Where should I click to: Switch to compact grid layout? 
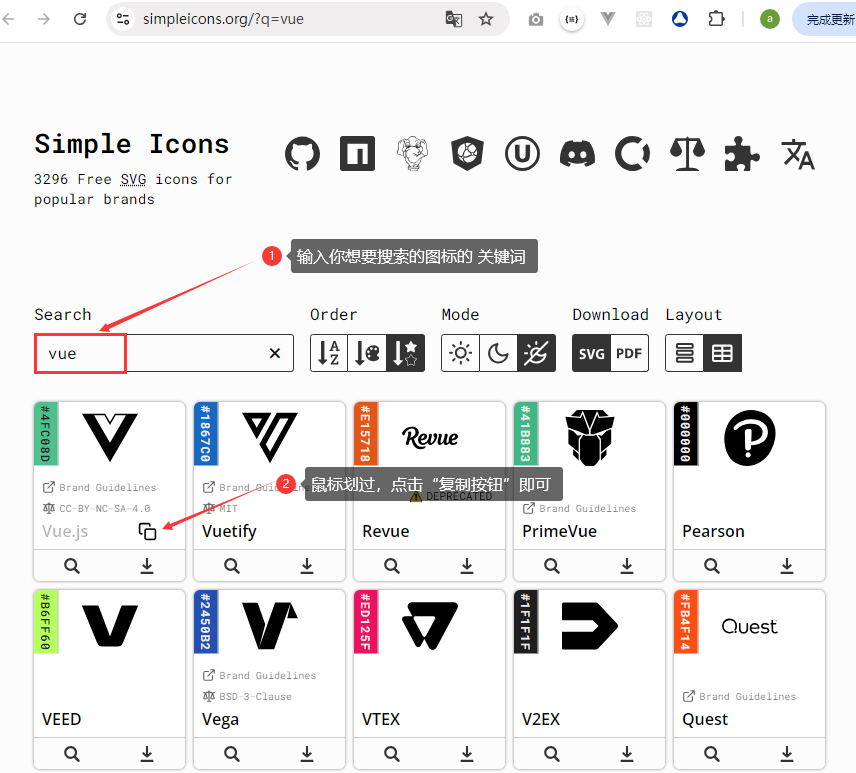(722, 353)
